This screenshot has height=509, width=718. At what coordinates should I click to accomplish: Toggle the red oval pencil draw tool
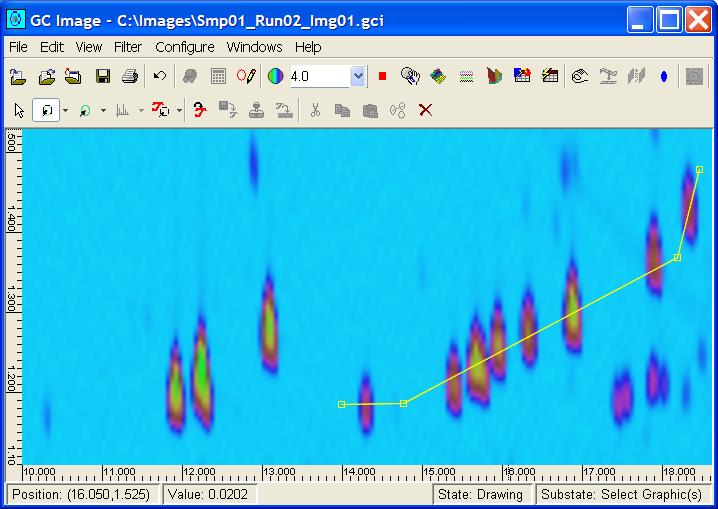pyautogui.click(x=246, y=76)
